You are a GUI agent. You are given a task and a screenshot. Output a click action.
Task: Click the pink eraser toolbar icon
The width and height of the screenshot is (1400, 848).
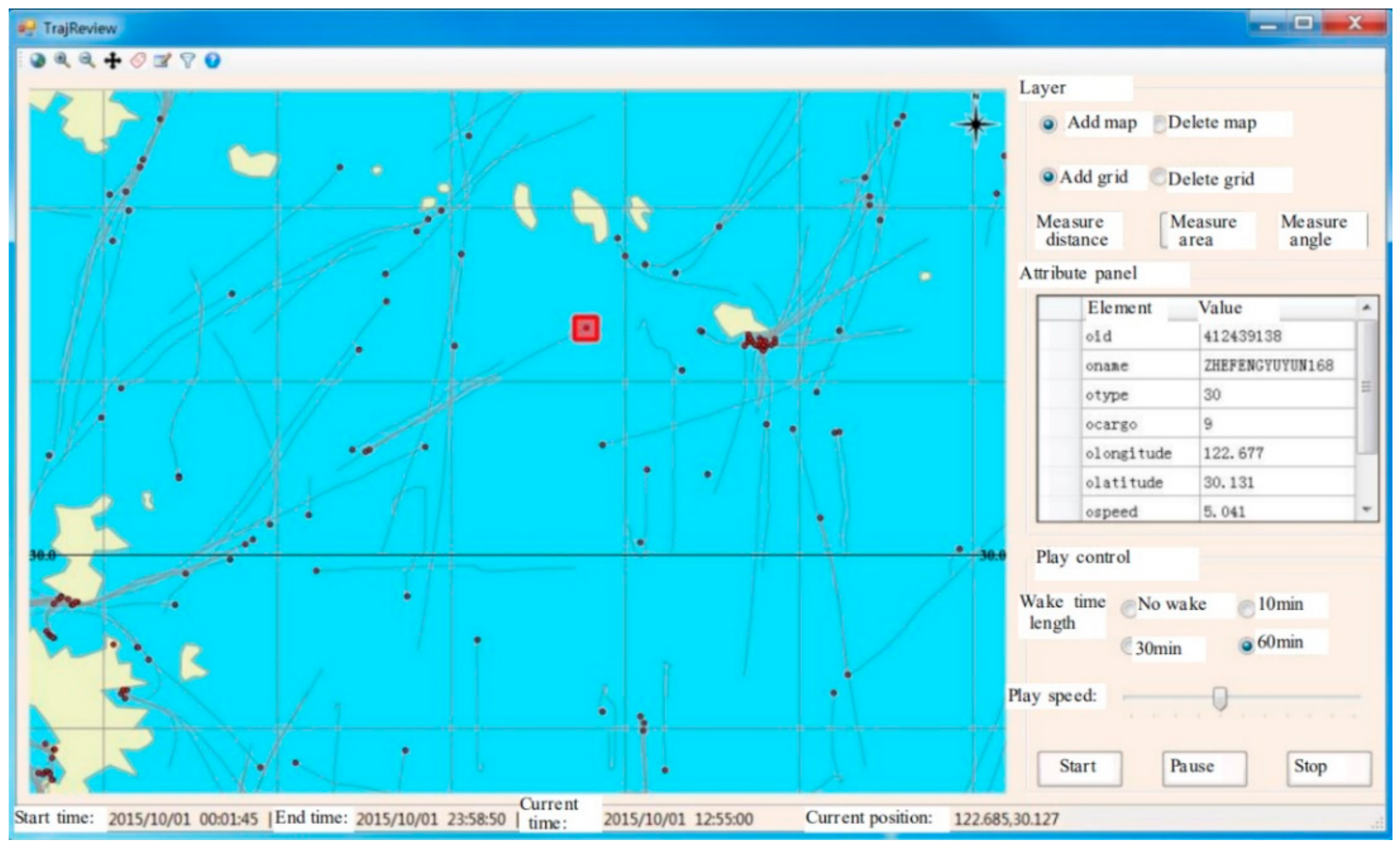tap(138, 60)
